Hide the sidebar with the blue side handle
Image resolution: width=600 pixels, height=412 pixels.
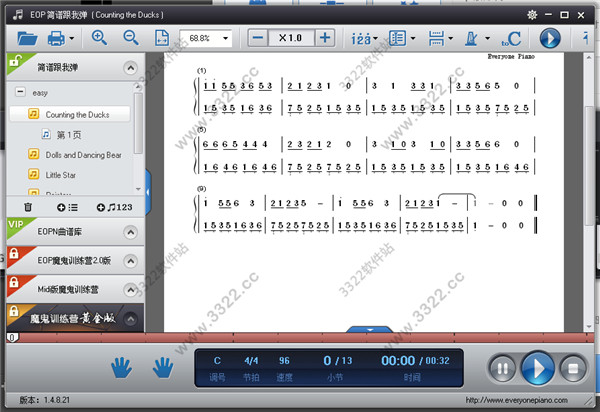(148, 192)
